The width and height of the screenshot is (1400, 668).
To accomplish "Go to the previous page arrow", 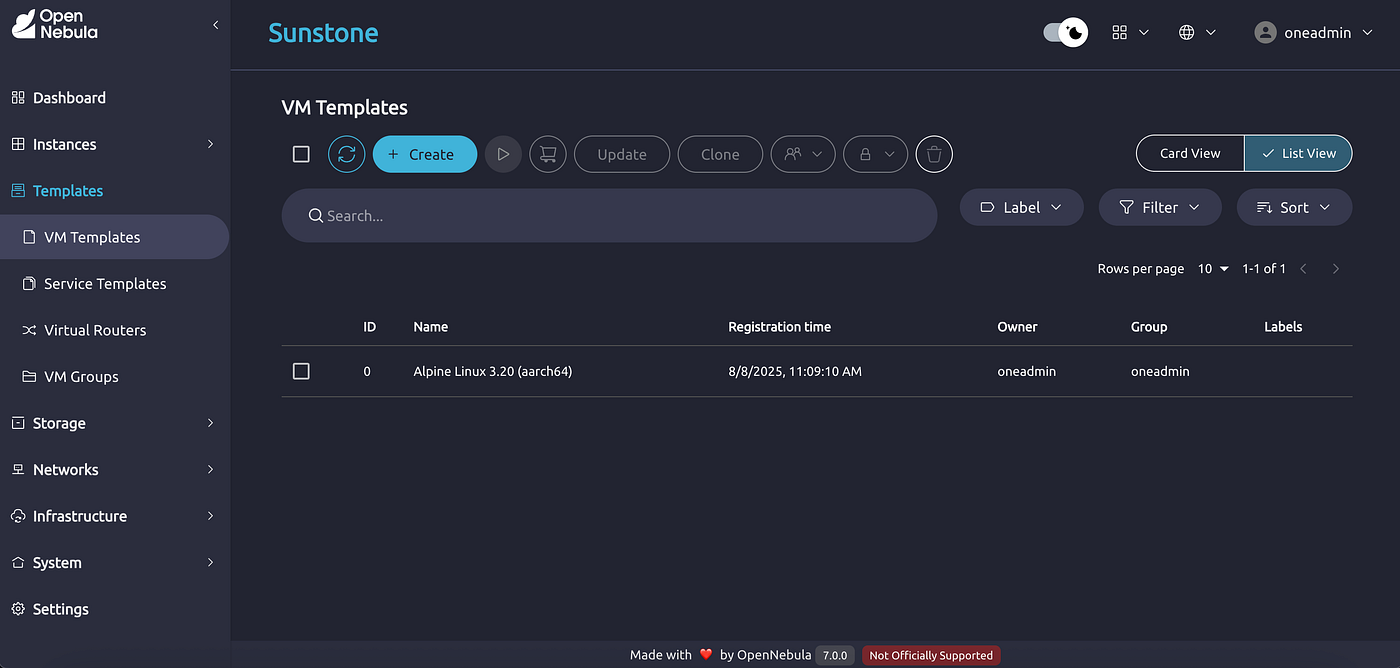I will click(x=1303, y=269).
